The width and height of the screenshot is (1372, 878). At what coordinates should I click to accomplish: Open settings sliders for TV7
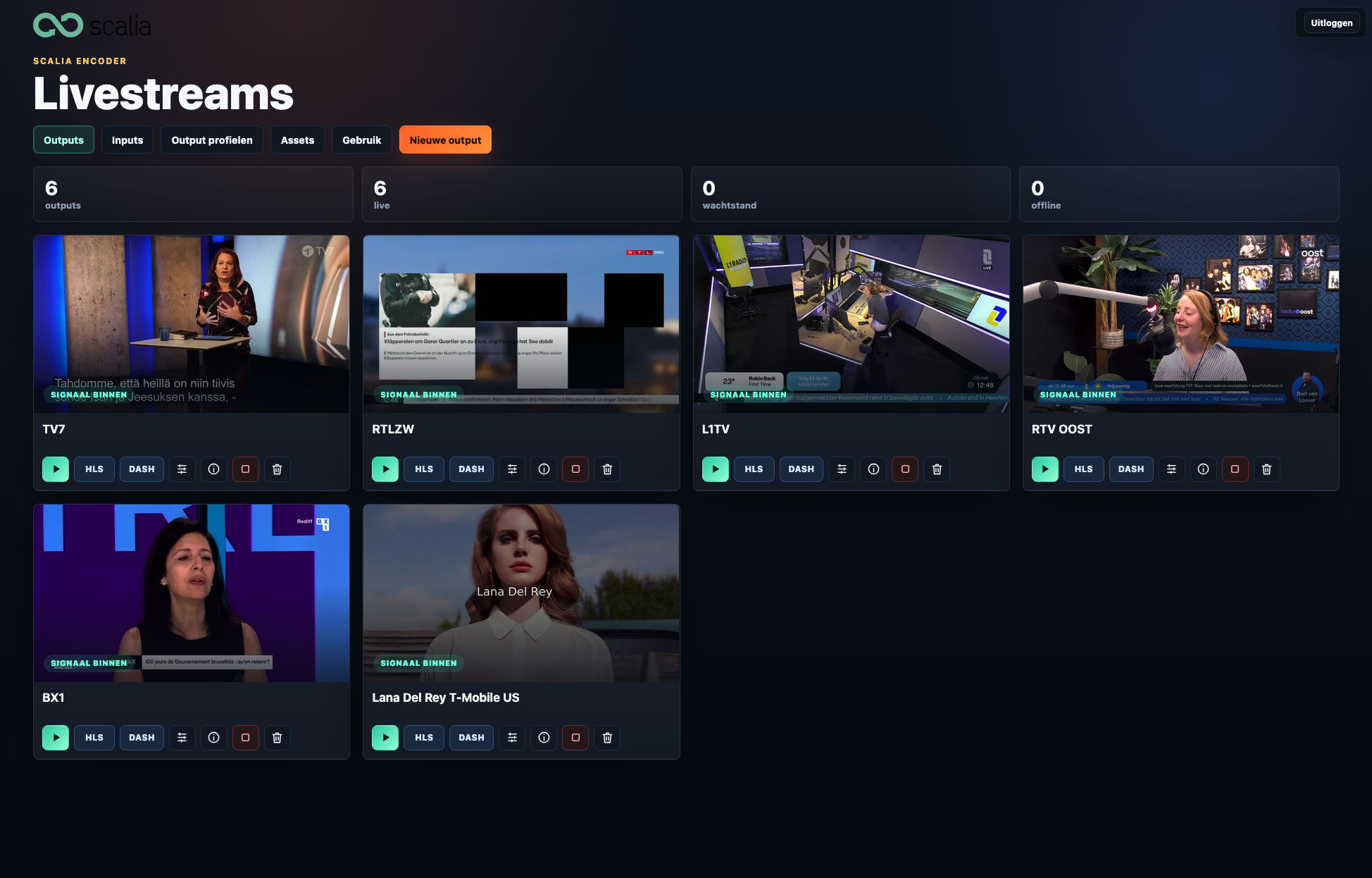pyautogui.click(x=182, y=469)
